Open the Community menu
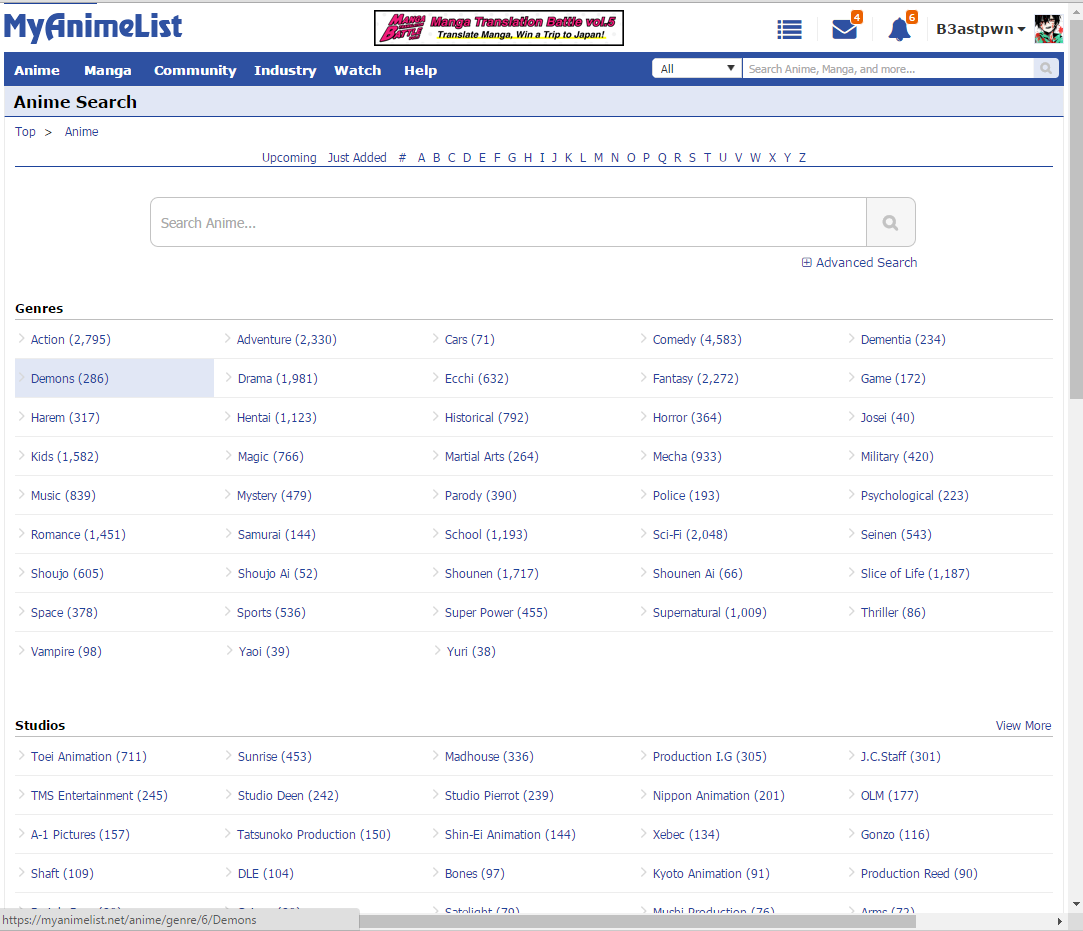 [x=195, y=70]
